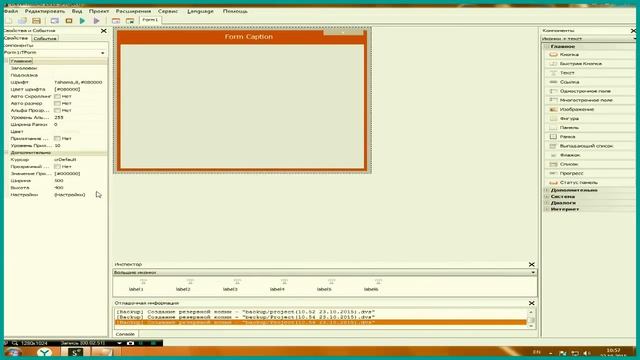Screen dimensions: 640x360
Task: Select the Быстрая Кнопка component
Action: [589, 64]
